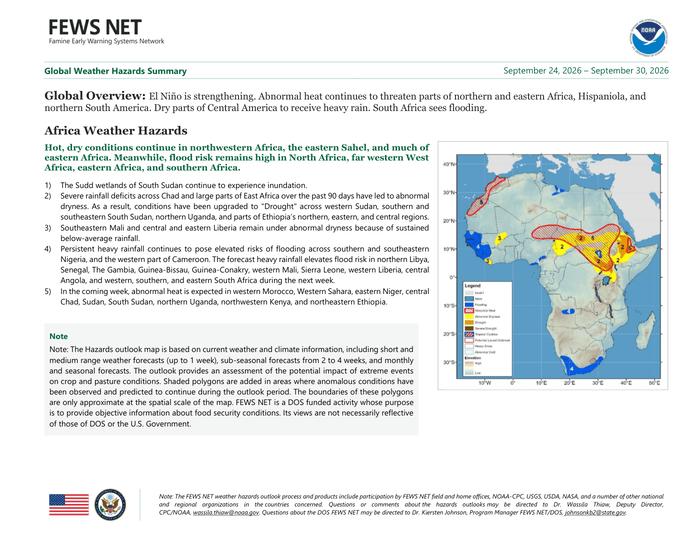Click the flooding polygon over South Africa

pyautogui.click(x=579, y=366)
